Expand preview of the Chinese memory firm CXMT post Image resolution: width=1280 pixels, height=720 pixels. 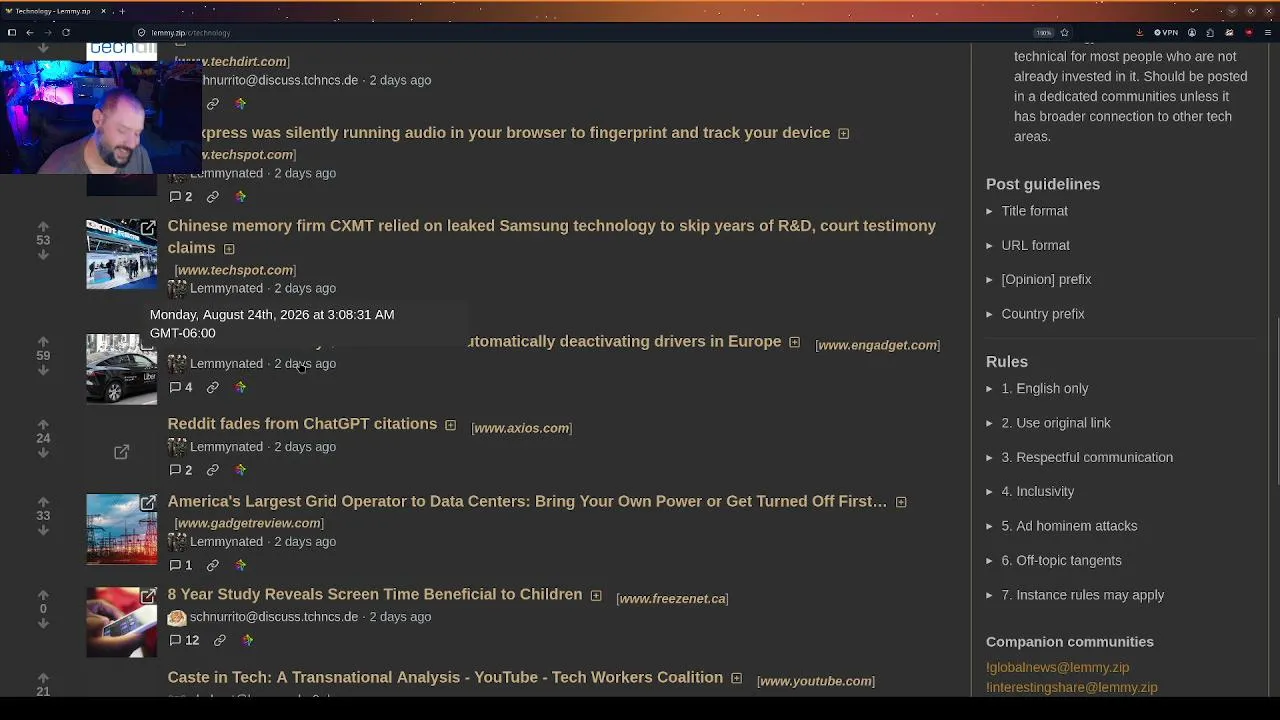[229, 249]
